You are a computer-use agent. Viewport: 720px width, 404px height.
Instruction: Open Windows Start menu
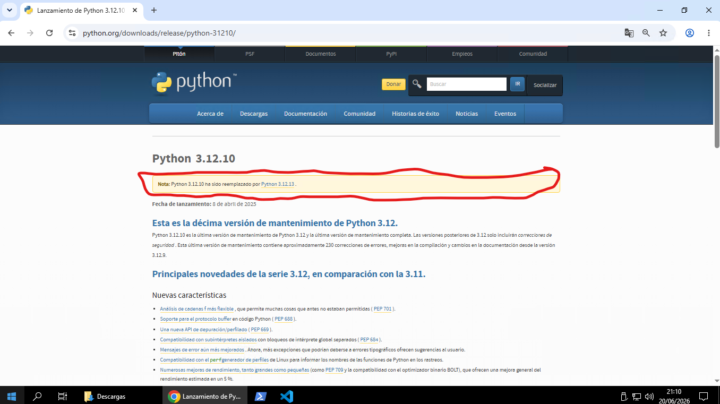pos(11,396)
